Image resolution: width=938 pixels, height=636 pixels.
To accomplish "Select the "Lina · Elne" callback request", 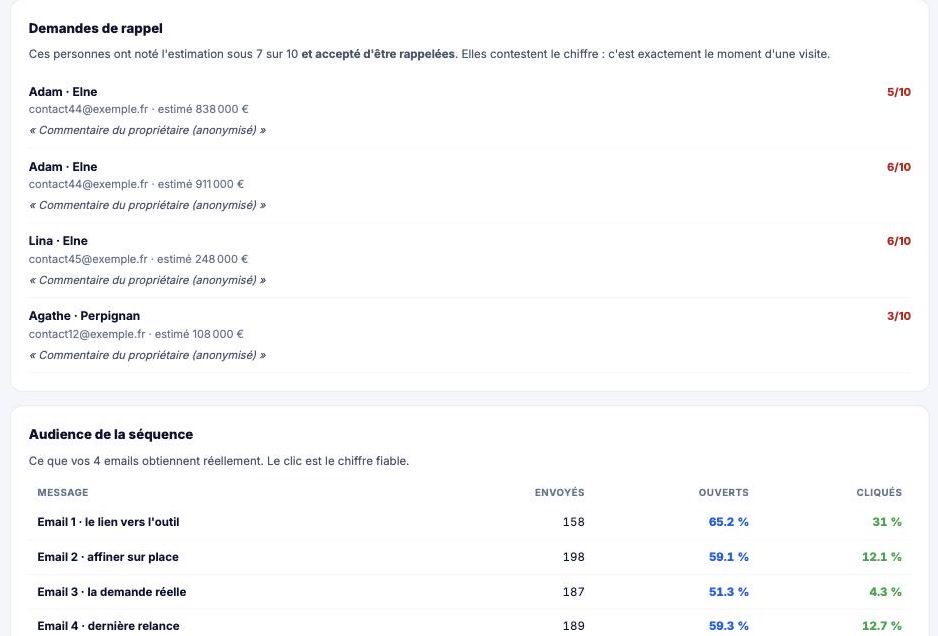I will [470, 260].
